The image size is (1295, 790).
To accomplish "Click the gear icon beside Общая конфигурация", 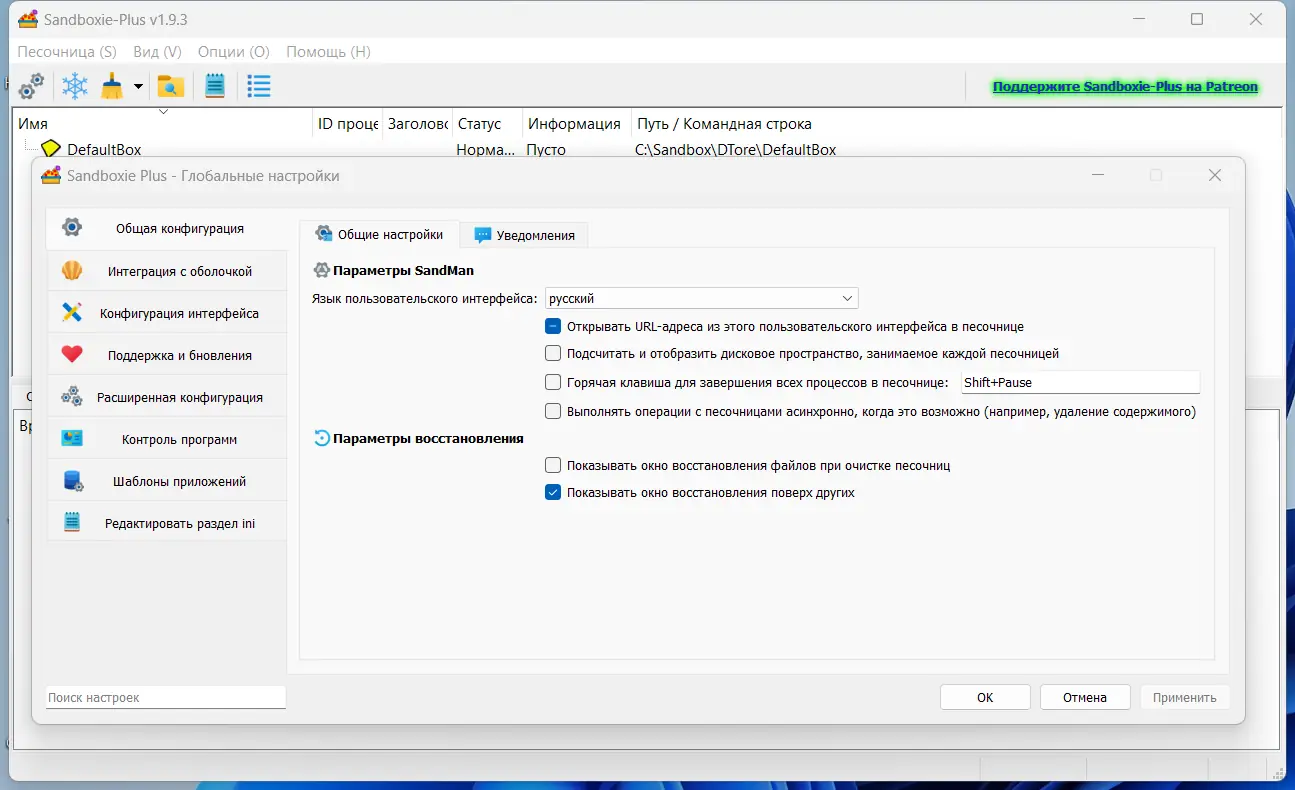I will click(x=72, y=228).
